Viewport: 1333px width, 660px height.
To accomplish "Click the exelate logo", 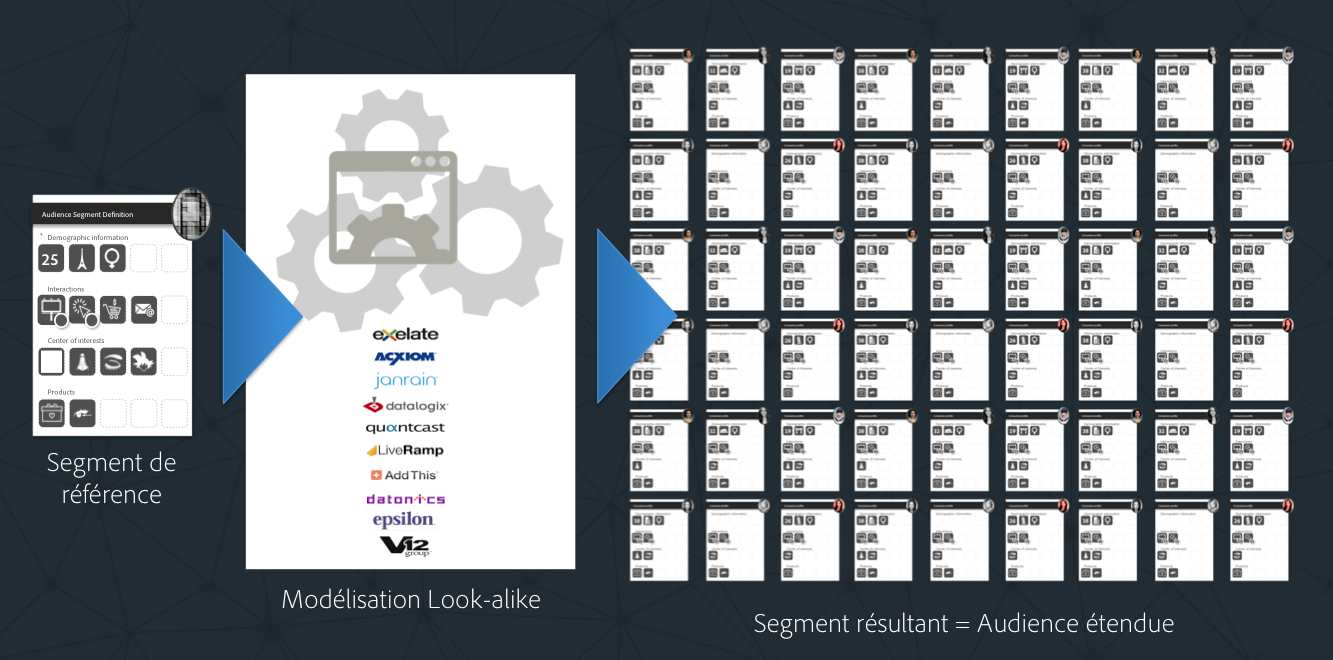I will [x=405, y=334].
